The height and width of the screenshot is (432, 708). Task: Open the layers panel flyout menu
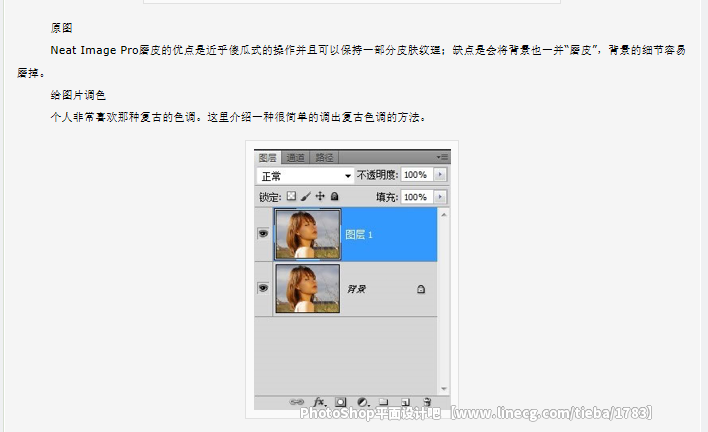click(x=442, y=157)
